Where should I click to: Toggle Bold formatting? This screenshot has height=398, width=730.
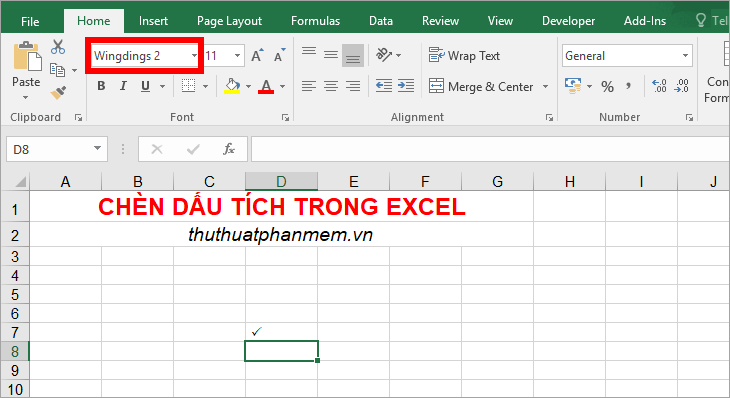[x=101, y=86]
